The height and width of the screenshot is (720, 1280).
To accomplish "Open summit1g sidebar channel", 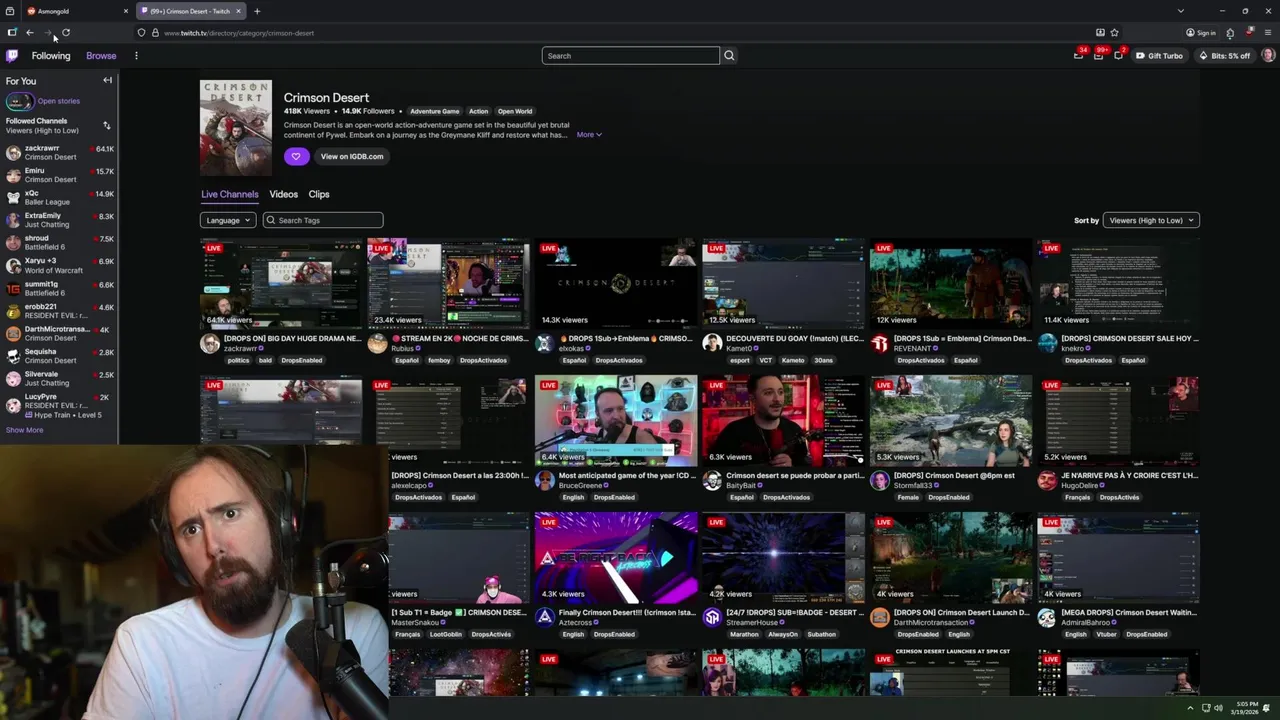I will click(59, 288).
